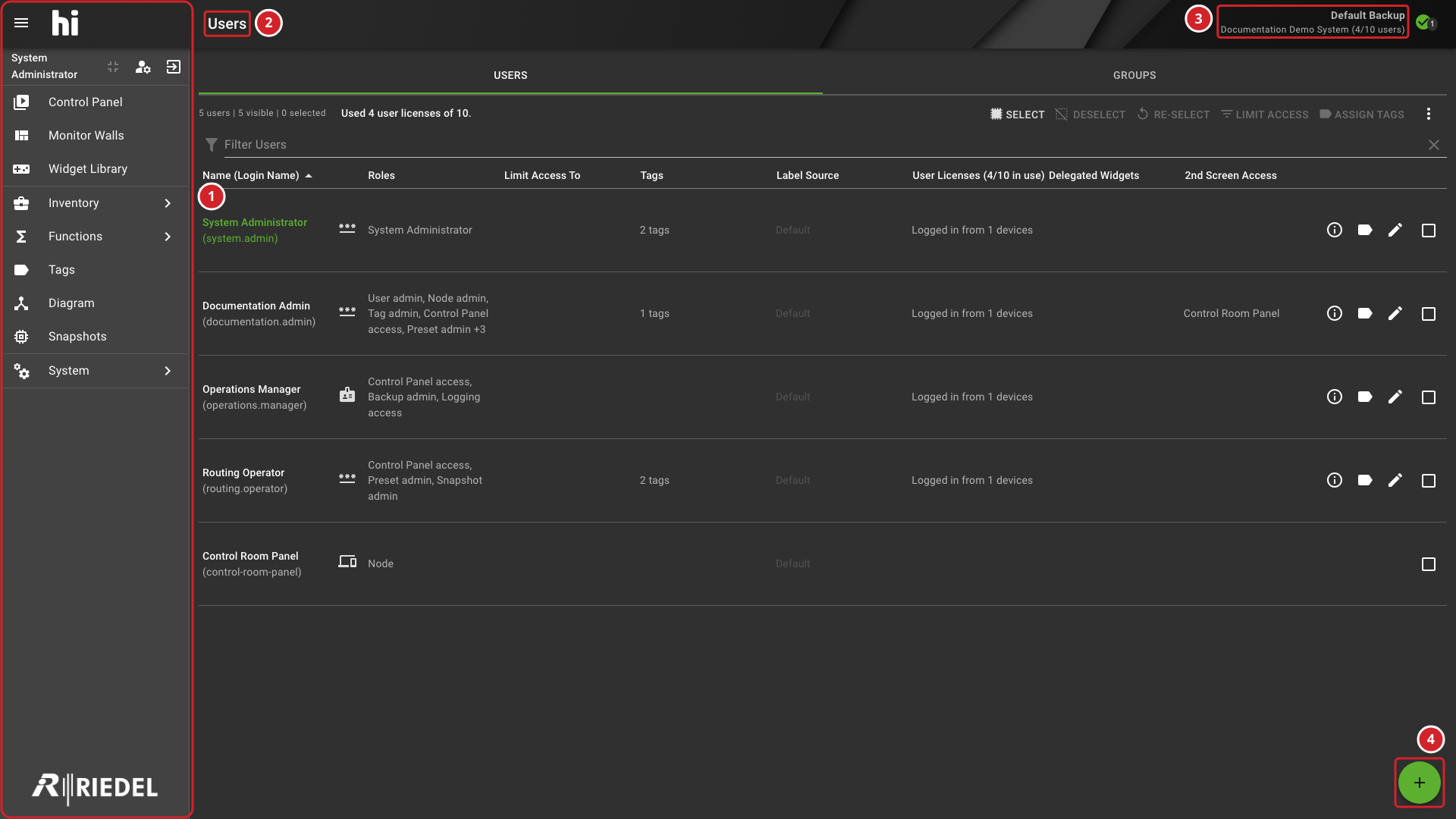Open Diagram in sidebar
The image size is (1456, 819).
(96, 303)
